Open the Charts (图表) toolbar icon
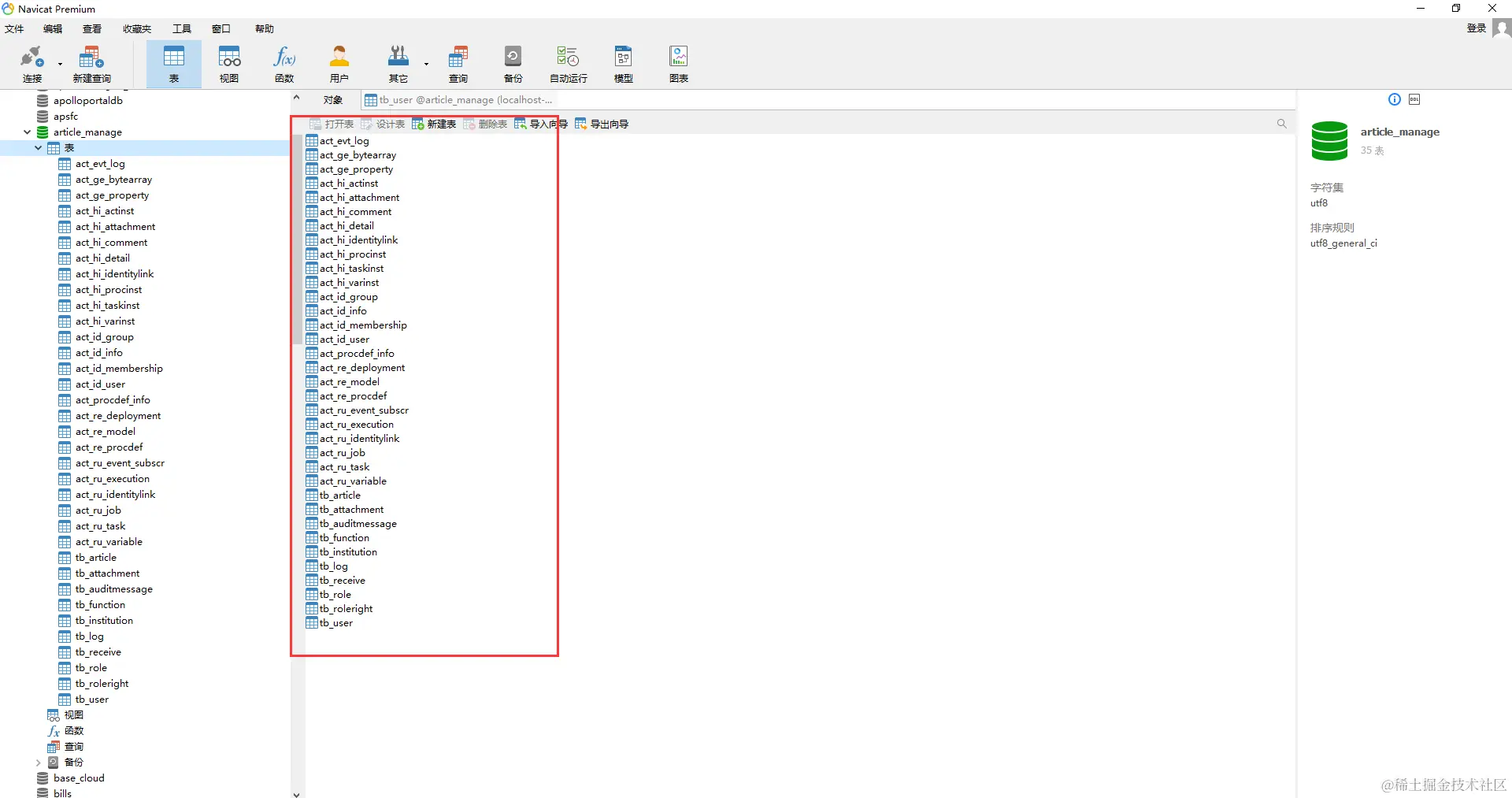Image resolution: width=1512 pixels, height=798 pixels. pyautogui.click(x=679, y=64)
